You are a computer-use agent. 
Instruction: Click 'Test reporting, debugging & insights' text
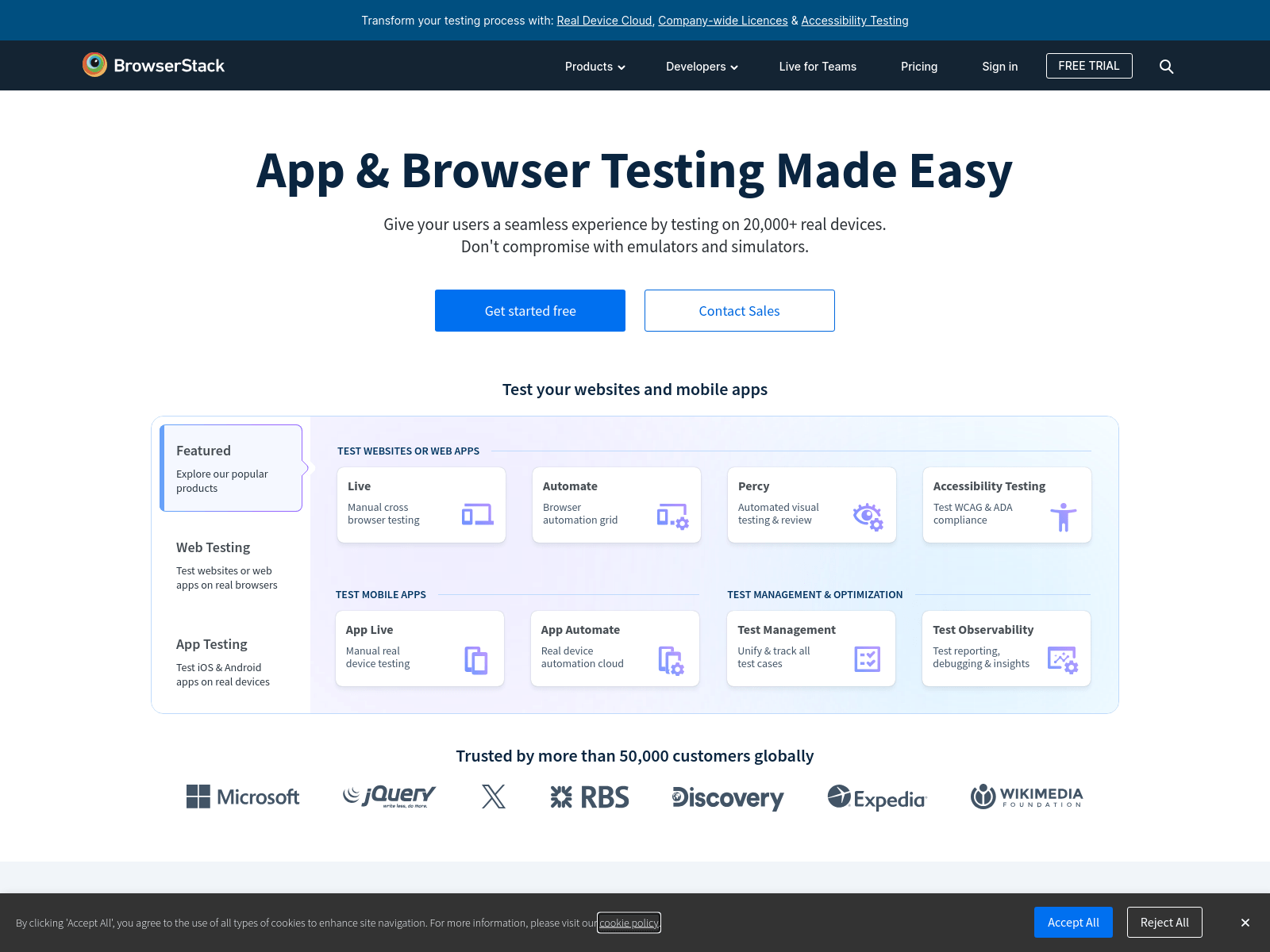pyautogui.click(x=981, y=658)
